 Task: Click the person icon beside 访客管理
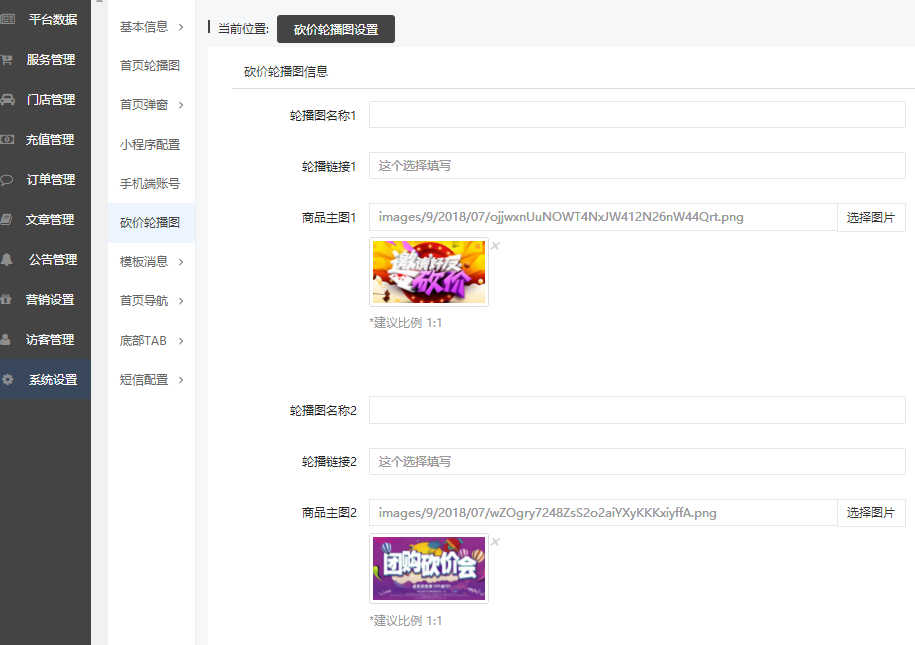click(5, 339)
